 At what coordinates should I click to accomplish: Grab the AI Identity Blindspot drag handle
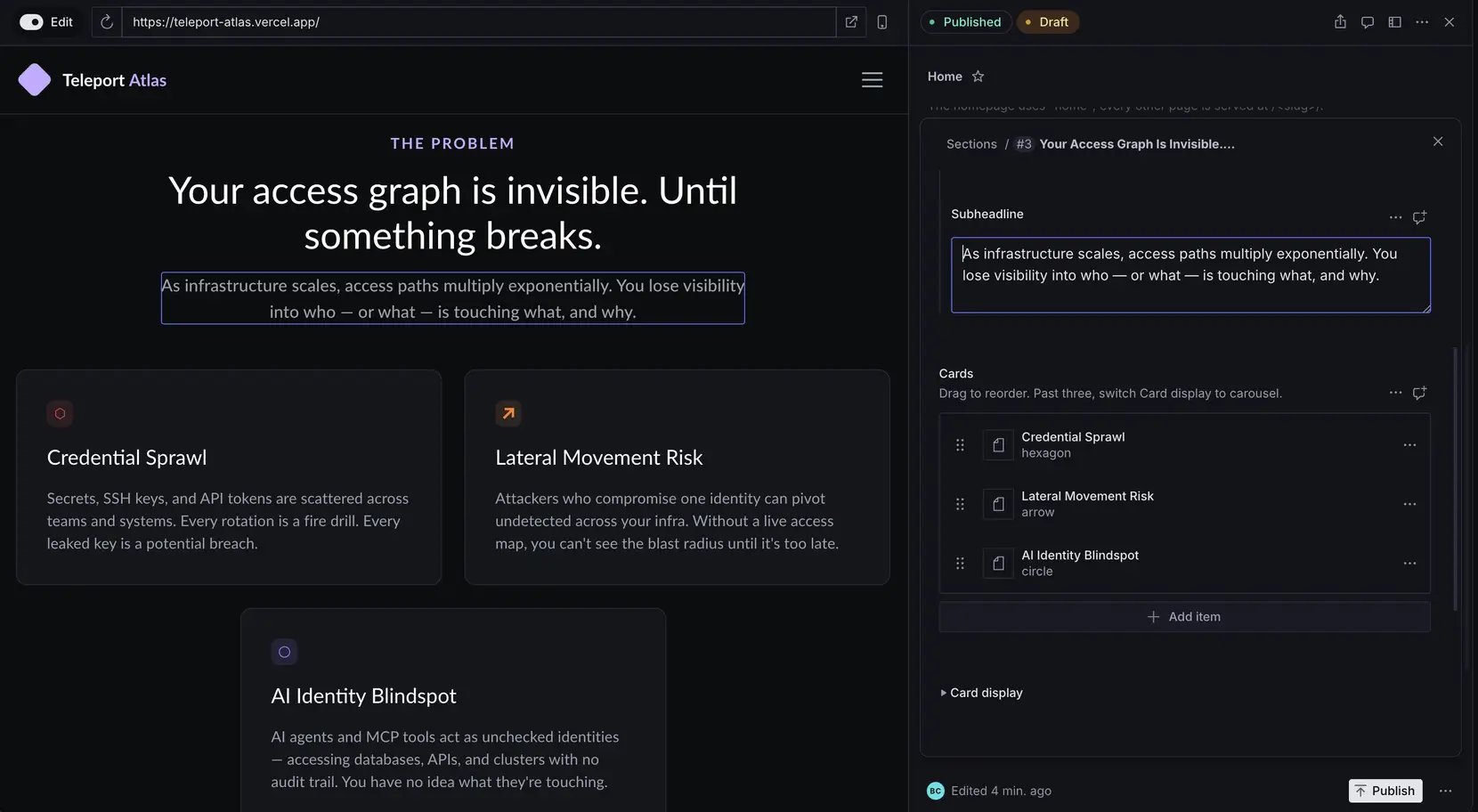click(x=960, y=564)
